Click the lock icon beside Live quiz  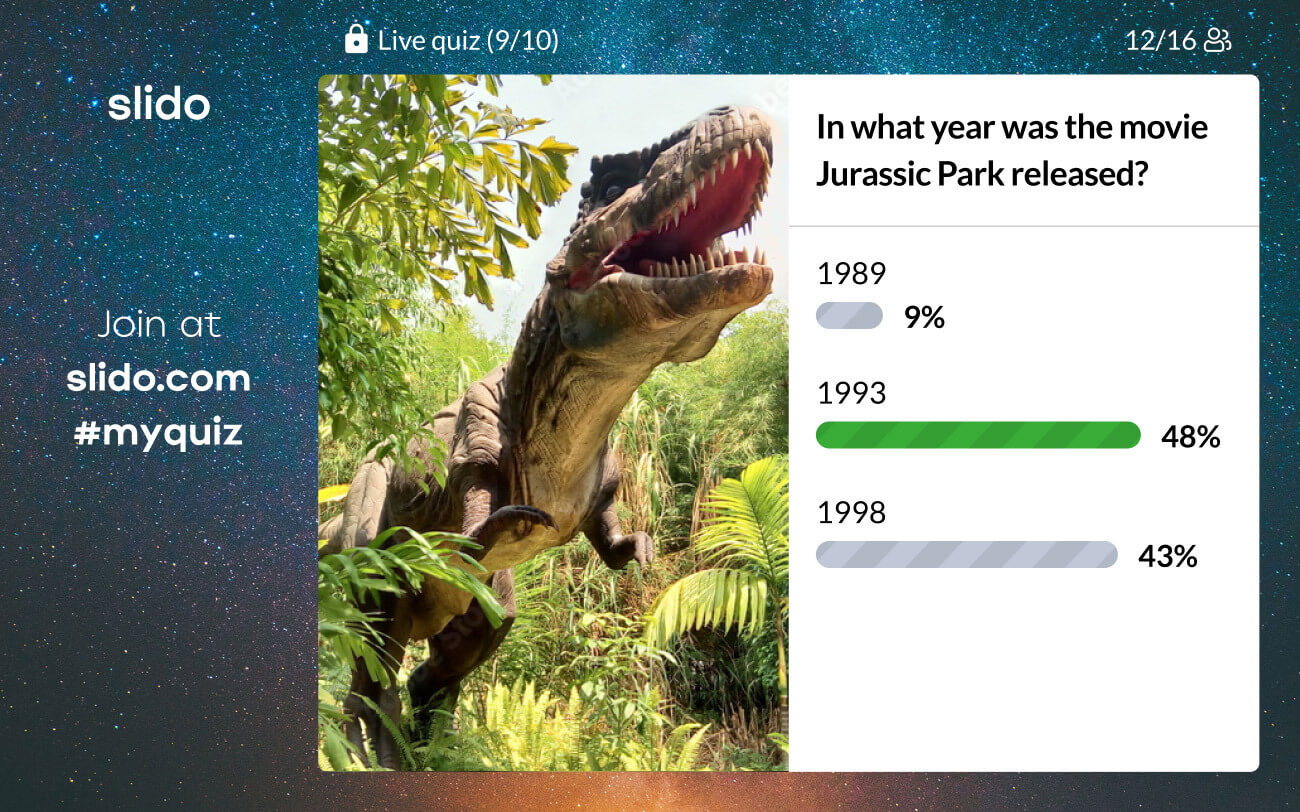tap(355, 39)
